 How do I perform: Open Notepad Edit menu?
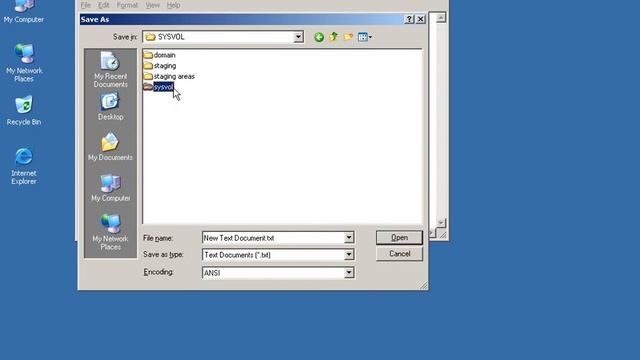pos(104,5)
